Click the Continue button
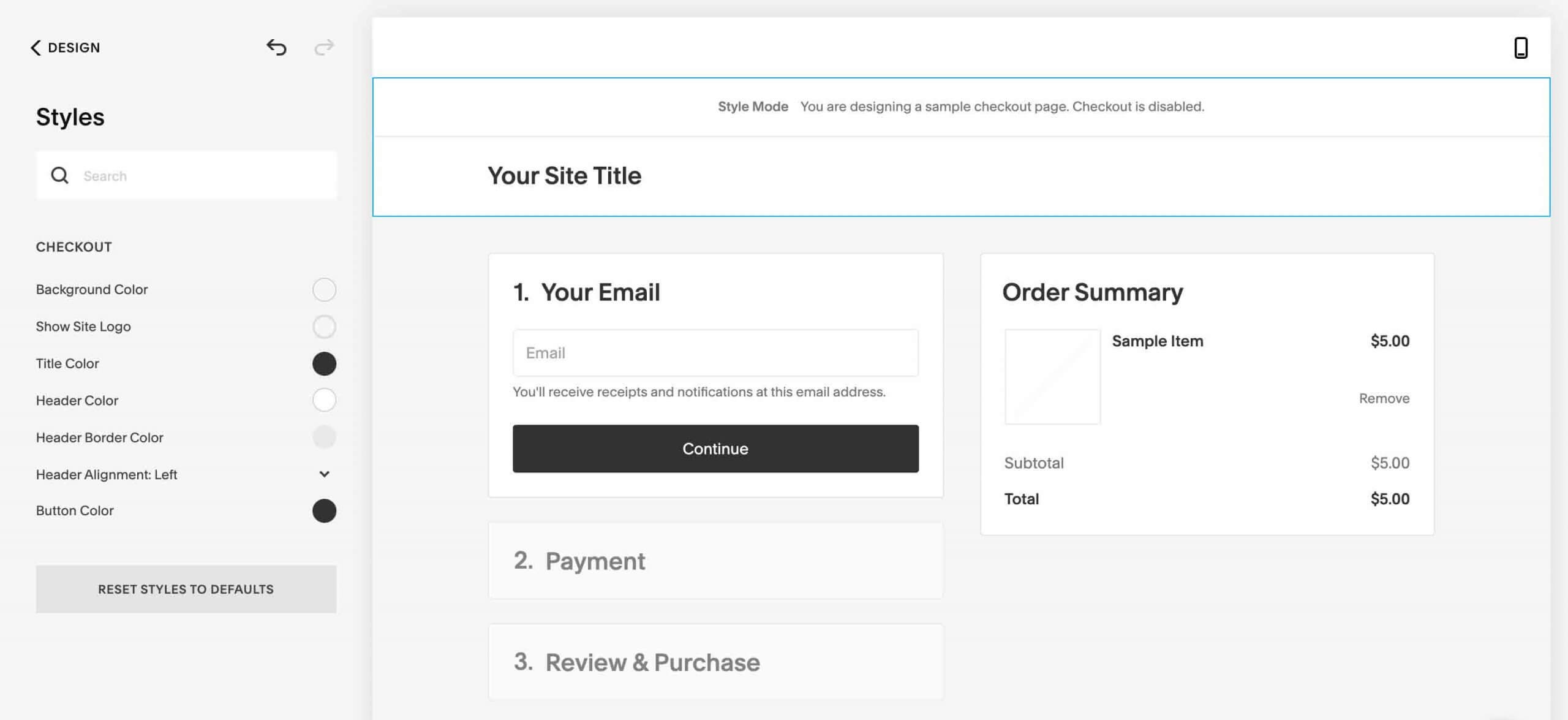 715,449
